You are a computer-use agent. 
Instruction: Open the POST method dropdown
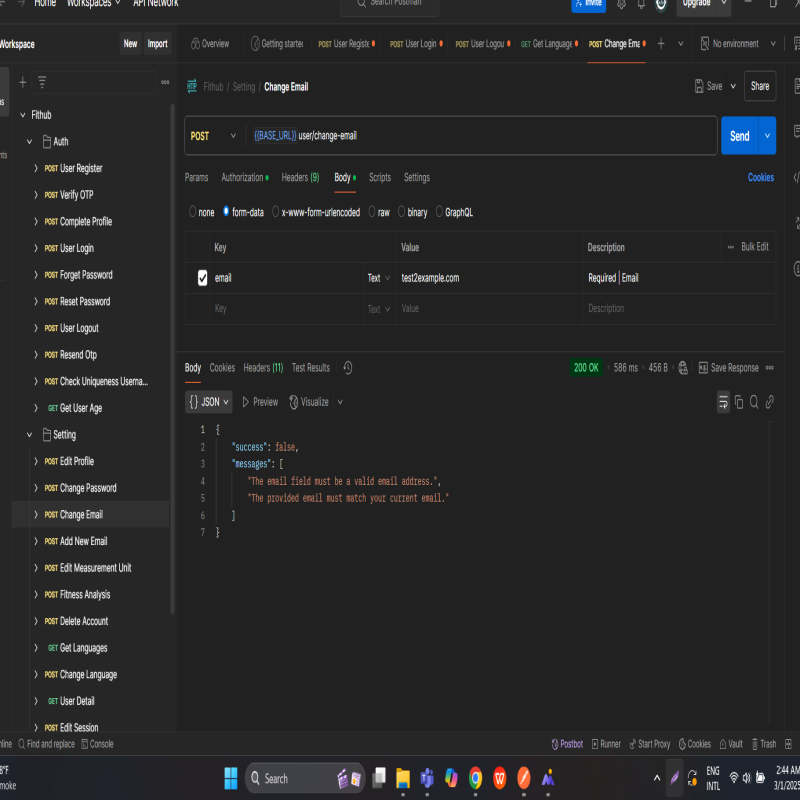point(214,136)
